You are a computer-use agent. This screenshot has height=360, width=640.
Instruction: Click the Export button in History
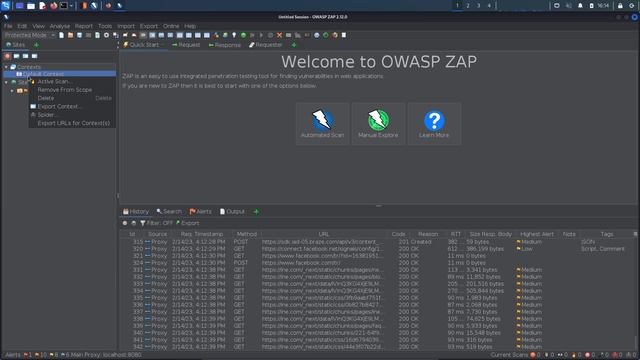coord(187,223)
